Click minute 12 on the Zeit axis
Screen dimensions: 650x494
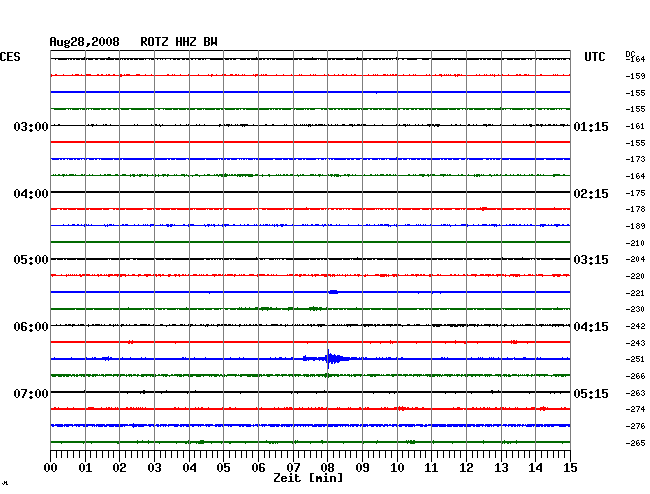tap(466, 468)
